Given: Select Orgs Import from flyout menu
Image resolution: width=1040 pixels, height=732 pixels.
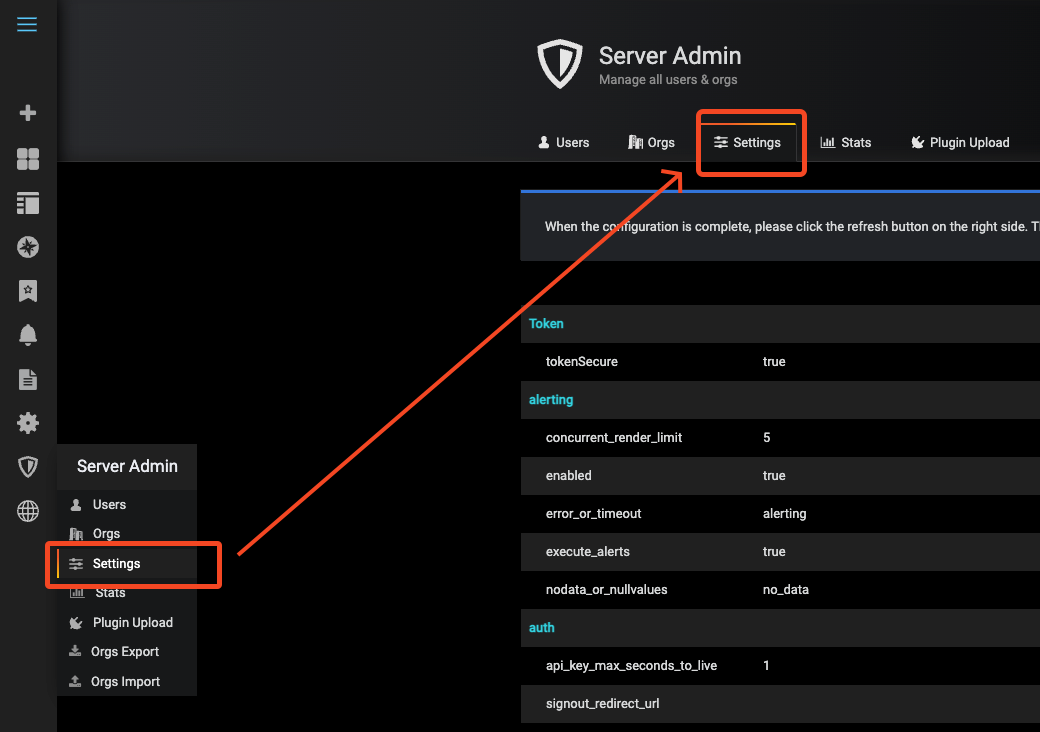Looking at the screenshot, I should (x=125, y=682).
